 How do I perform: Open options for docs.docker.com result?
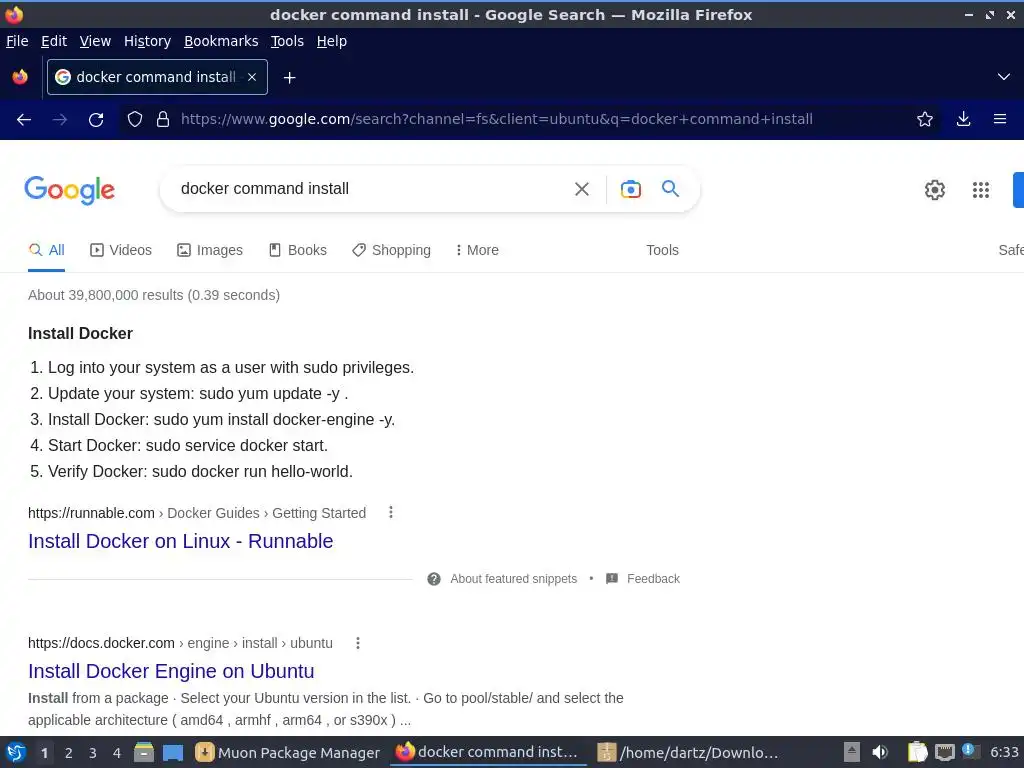358,643
